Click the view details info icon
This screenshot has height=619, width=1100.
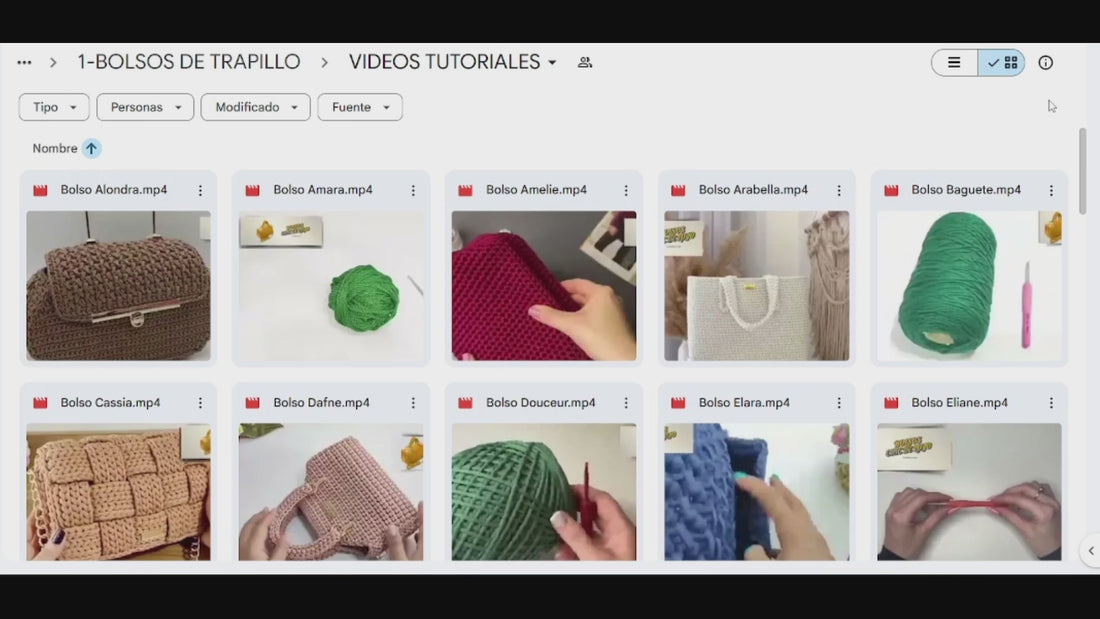(1045, 63)
